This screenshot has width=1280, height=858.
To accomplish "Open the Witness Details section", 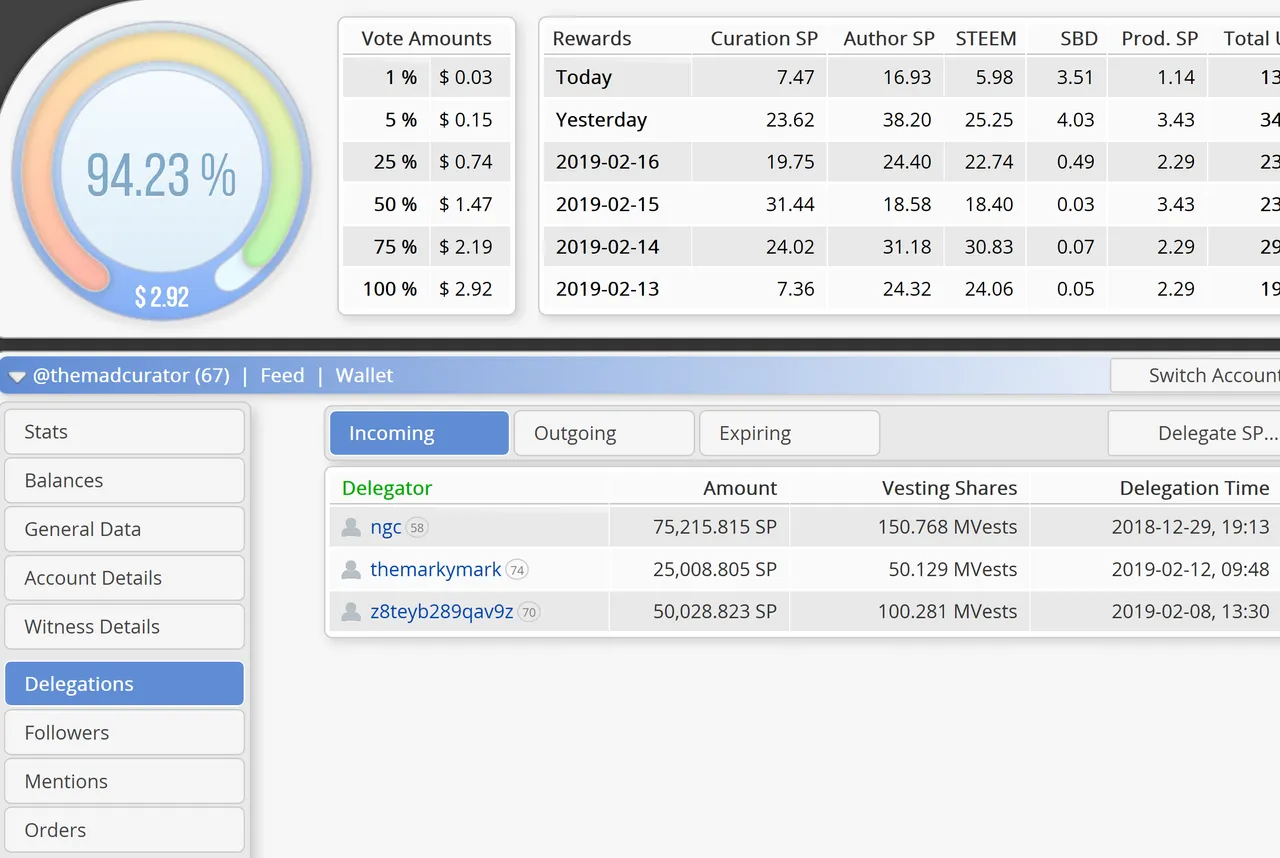I will point(125,627).
